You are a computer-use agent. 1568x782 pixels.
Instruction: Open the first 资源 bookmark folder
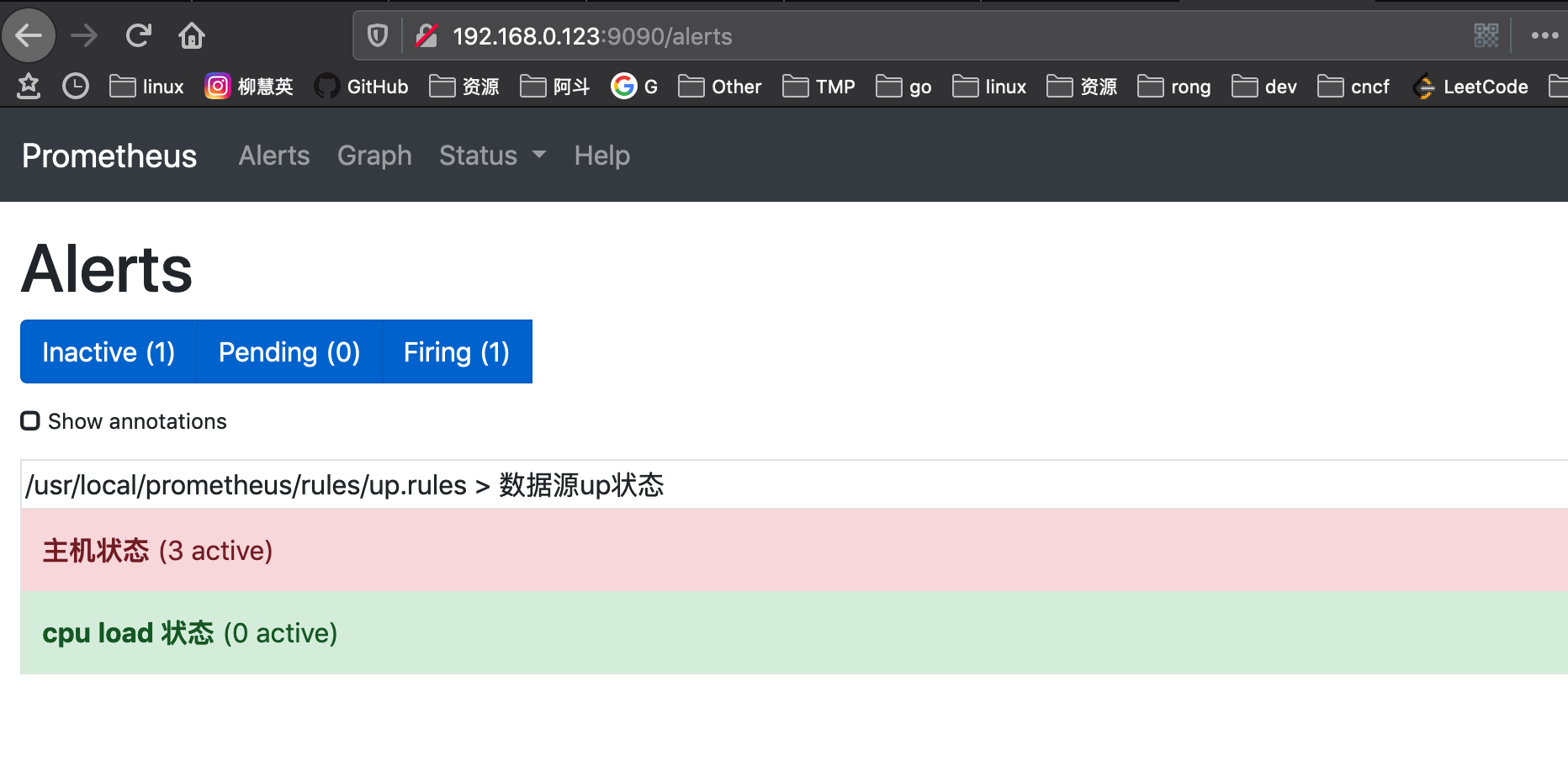(x=464, y=86)
